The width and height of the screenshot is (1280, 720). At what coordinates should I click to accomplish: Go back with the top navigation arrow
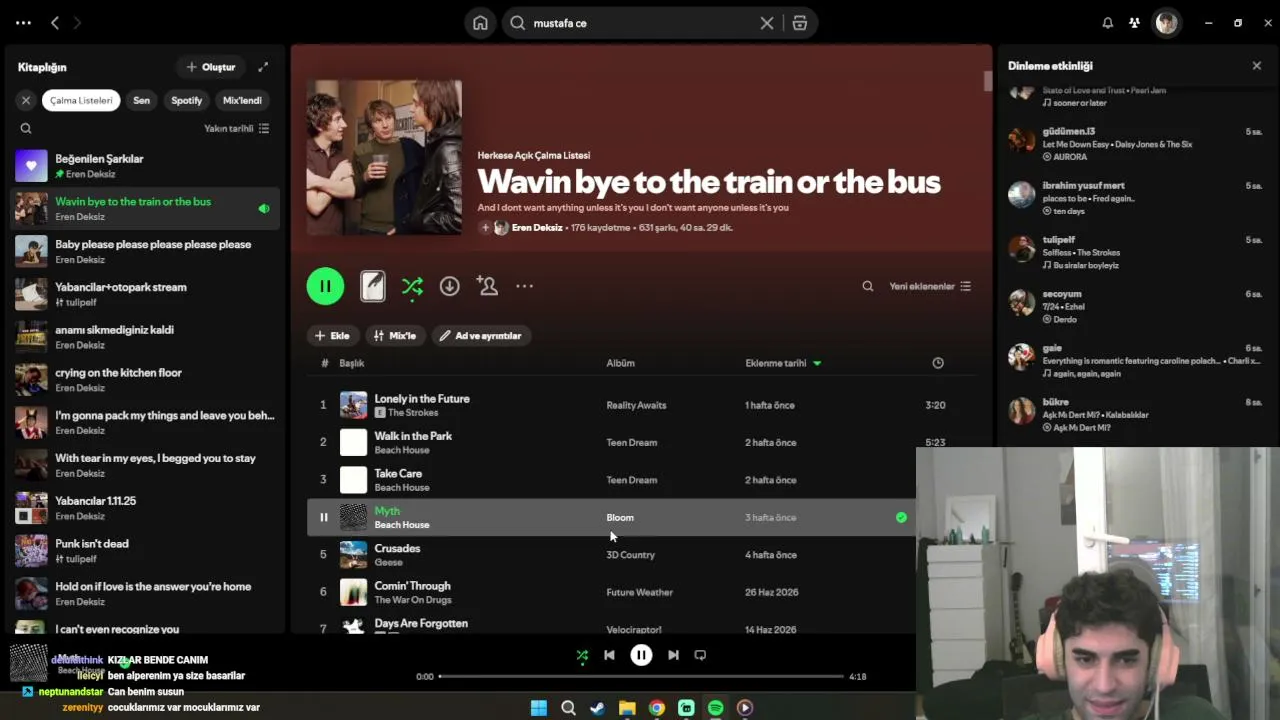(x=55, y=23)
